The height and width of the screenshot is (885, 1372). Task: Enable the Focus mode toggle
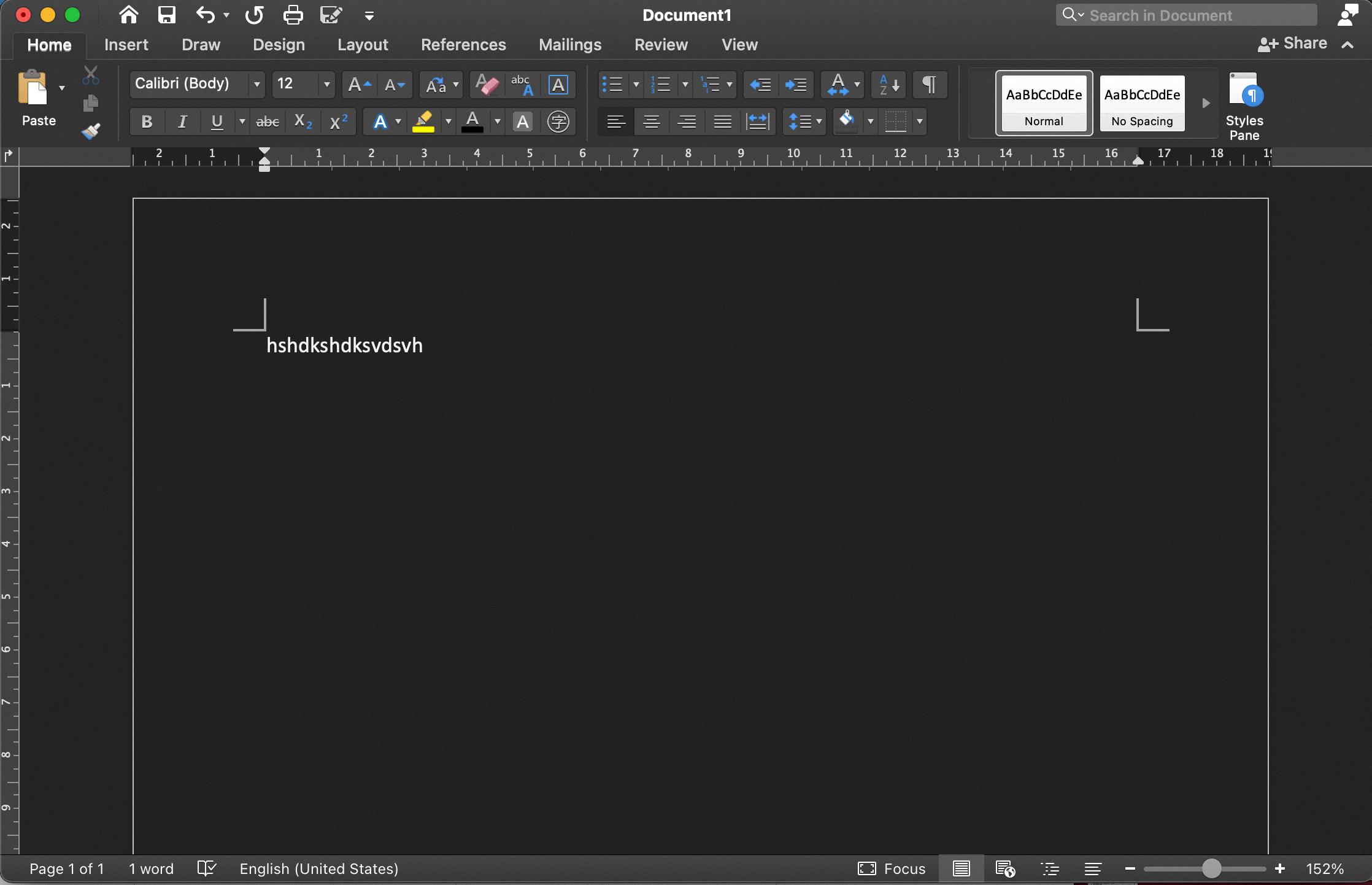(893, 868)
